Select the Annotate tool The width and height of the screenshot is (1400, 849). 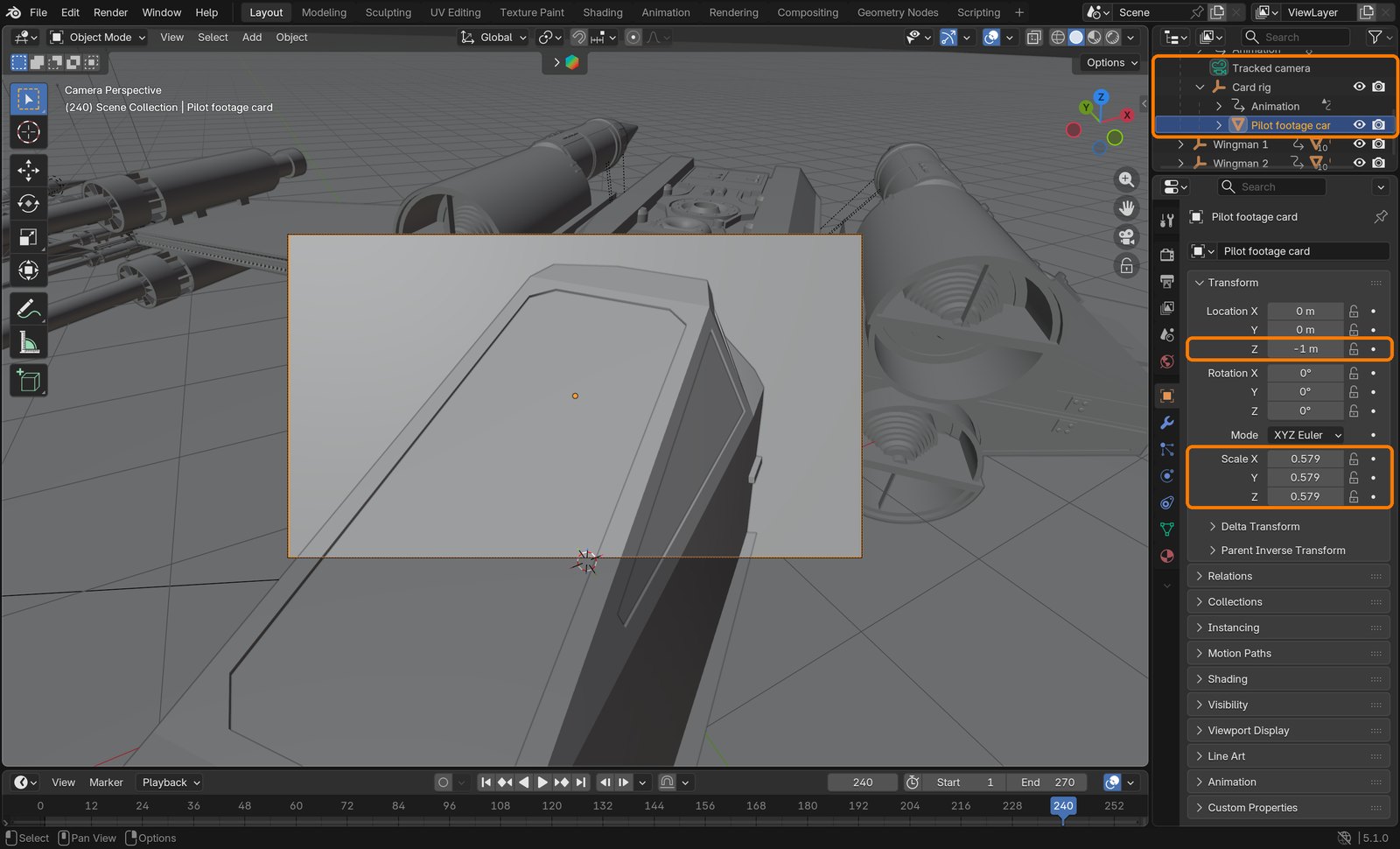28,309
